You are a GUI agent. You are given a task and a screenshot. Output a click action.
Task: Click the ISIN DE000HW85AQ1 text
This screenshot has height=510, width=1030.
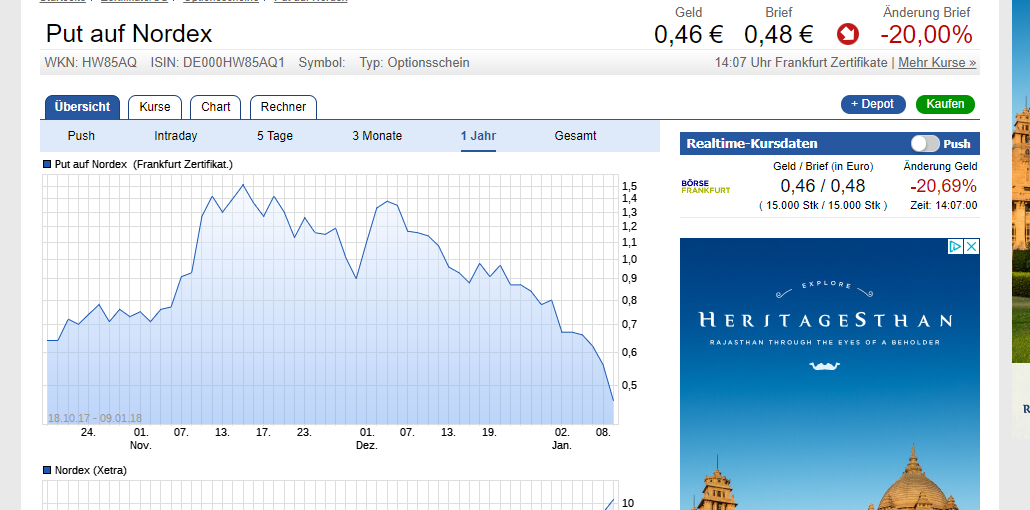pyautogui.click(x=217, y=63)
